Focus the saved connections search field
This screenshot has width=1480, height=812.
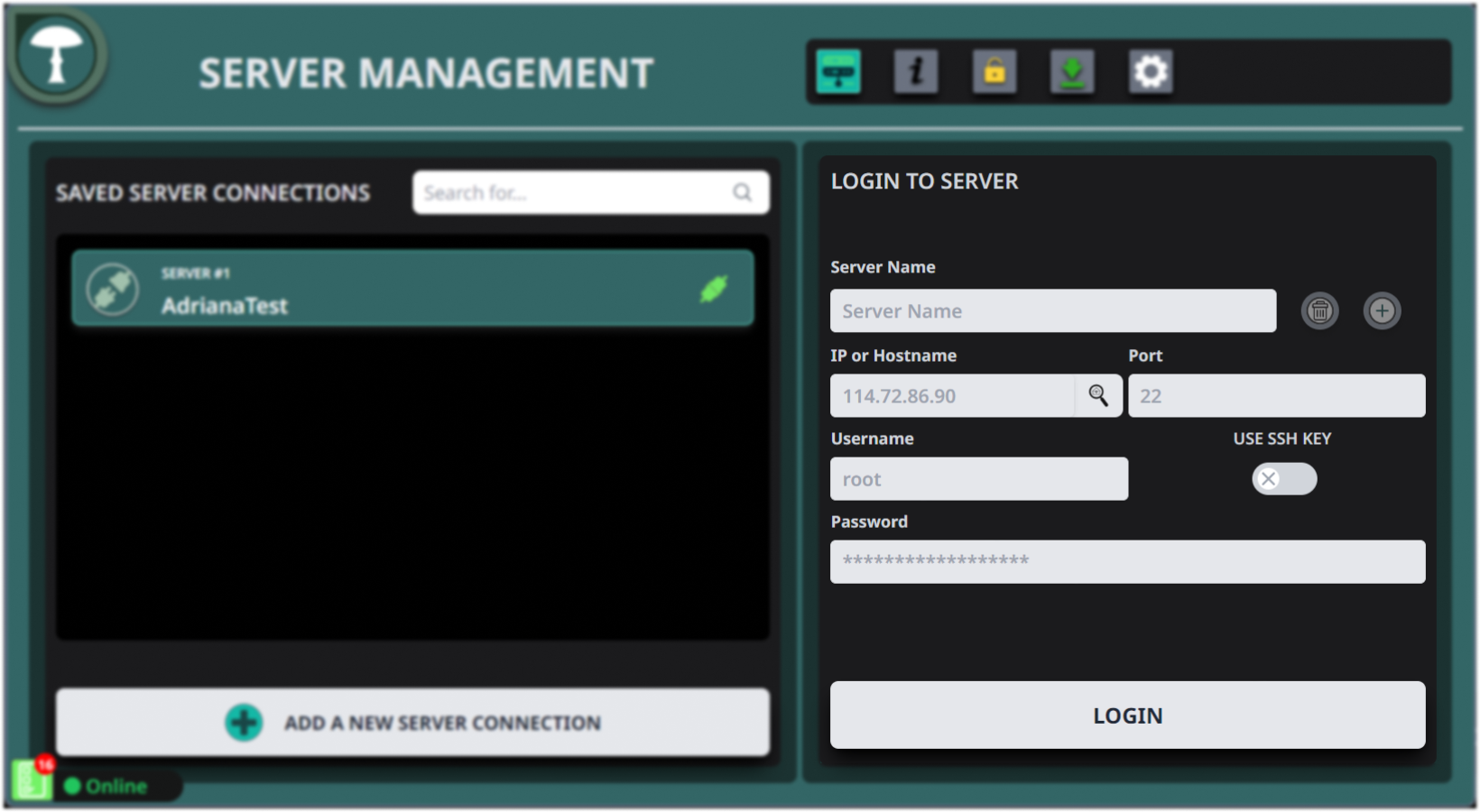point(591,192)
